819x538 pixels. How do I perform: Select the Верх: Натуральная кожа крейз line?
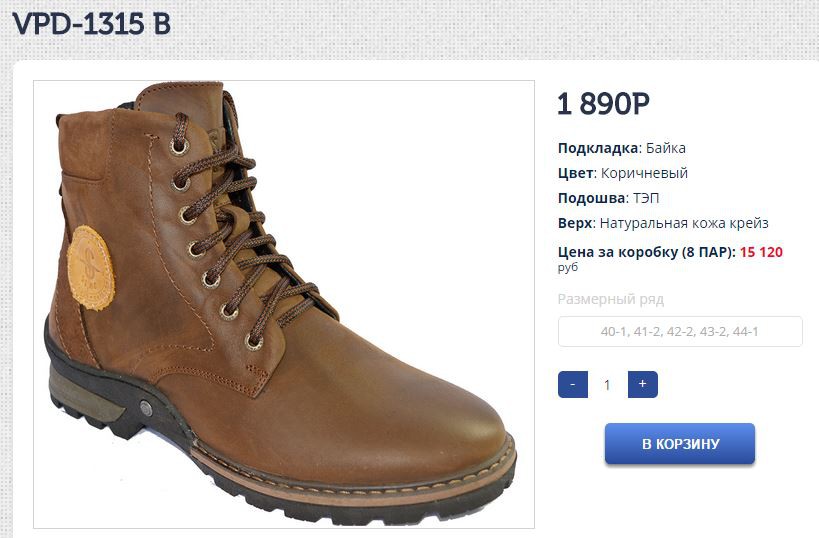pos(662,223)
